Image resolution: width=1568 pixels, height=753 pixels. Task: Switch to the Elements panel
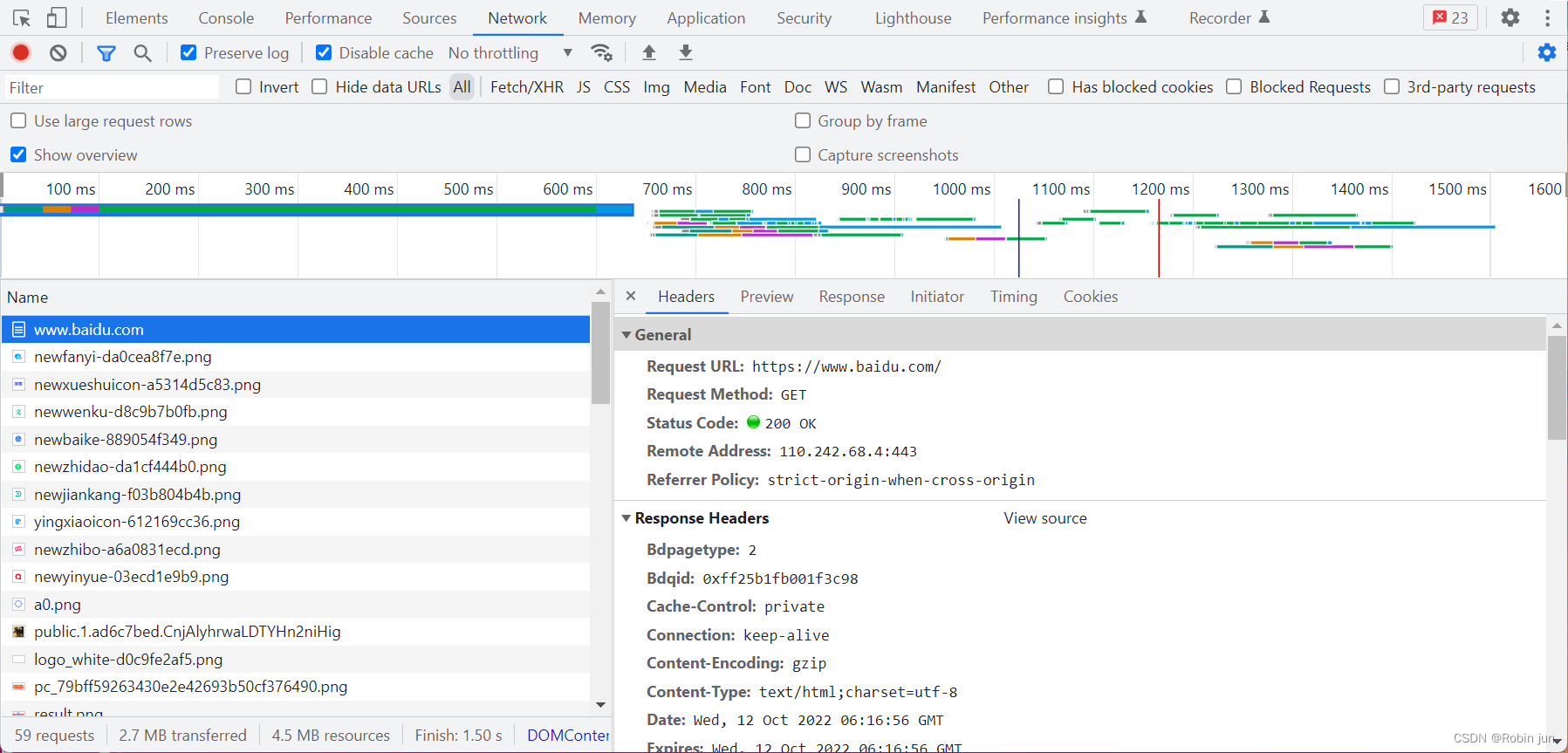[137, 17]
